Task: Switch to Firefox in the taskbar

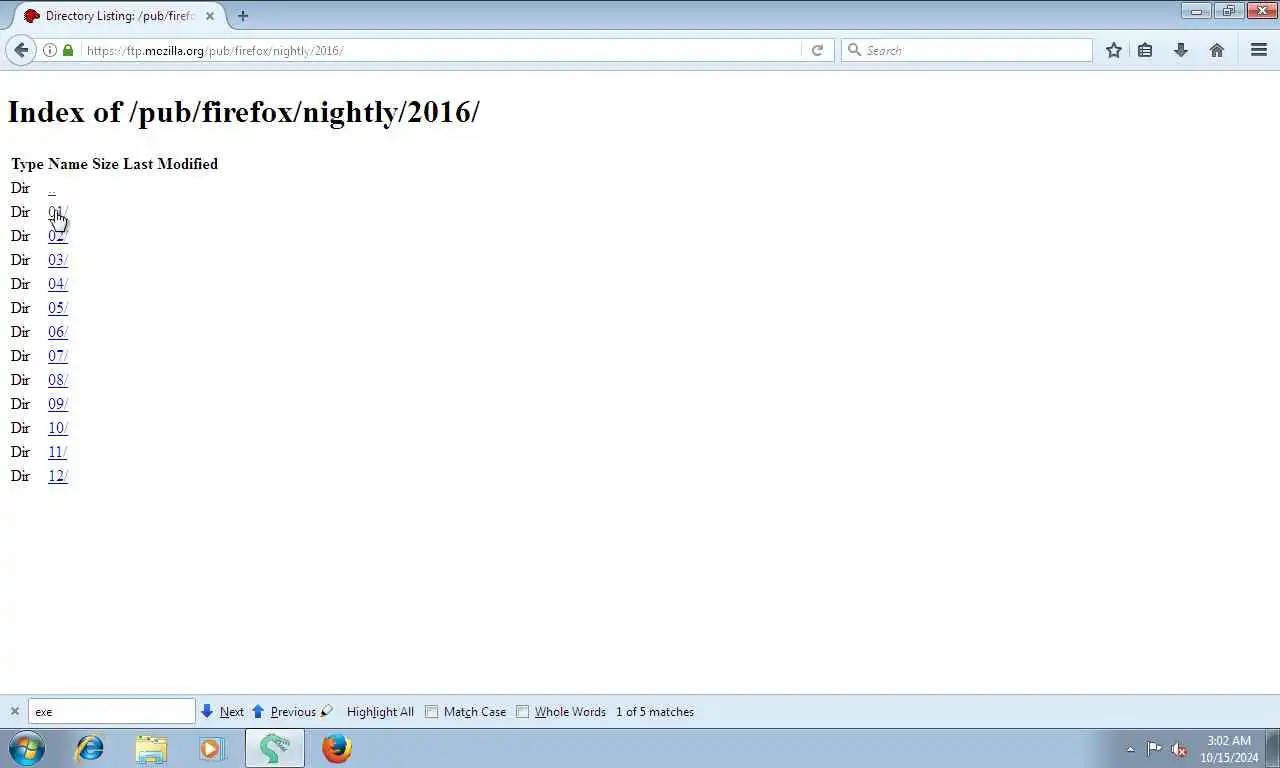Action: pos(337,748)
